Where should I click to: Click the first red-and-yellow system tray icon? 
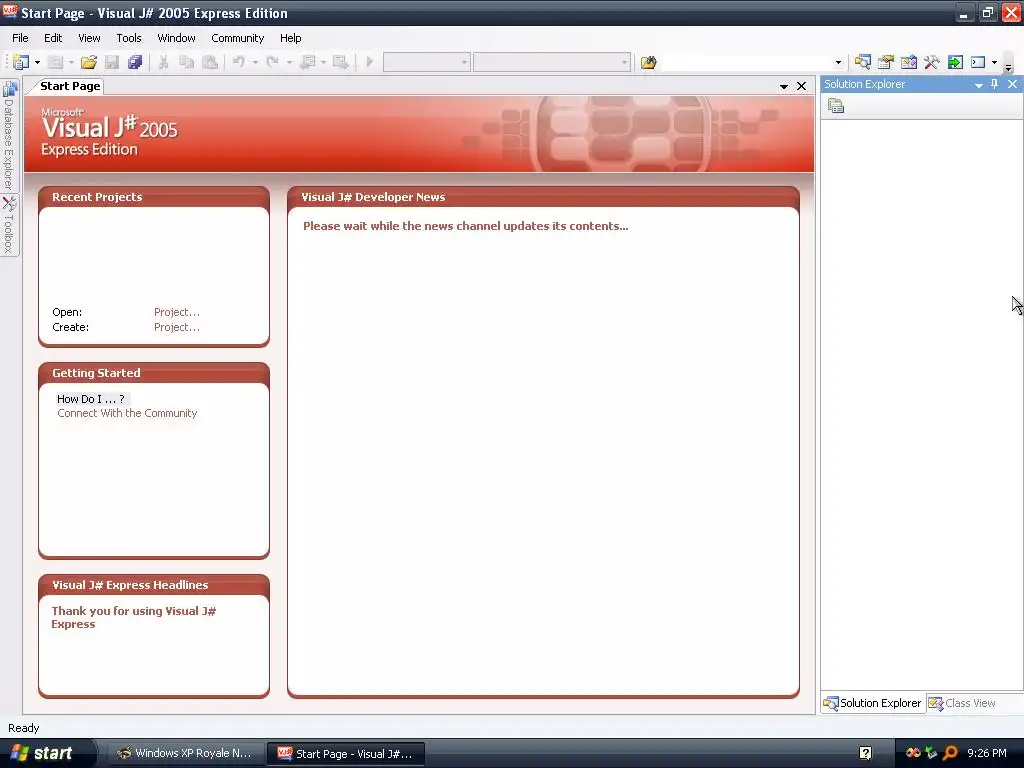913,753
